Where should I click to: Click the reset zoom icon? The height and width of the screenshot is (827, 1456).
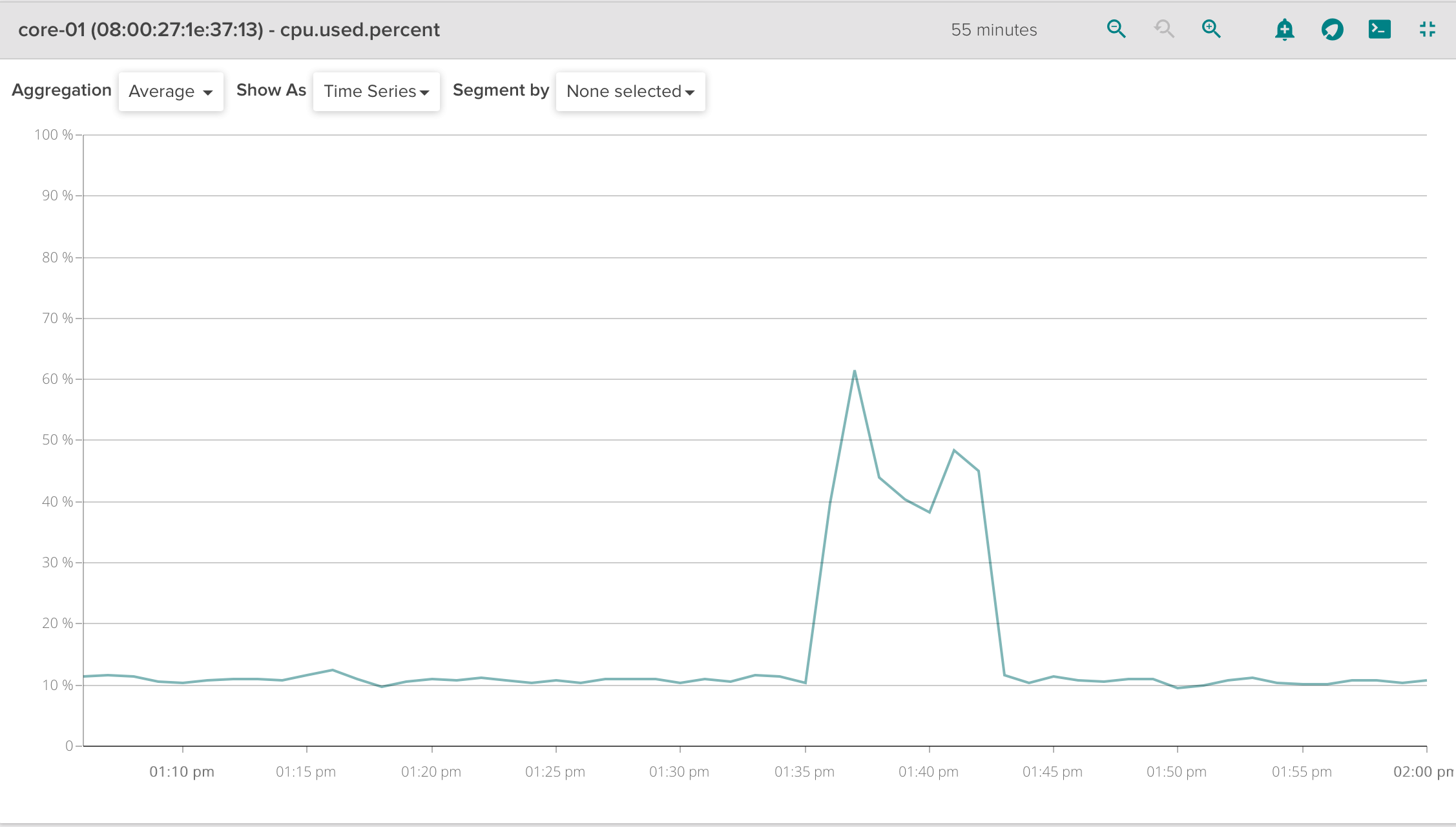[x=1164, y=29]
